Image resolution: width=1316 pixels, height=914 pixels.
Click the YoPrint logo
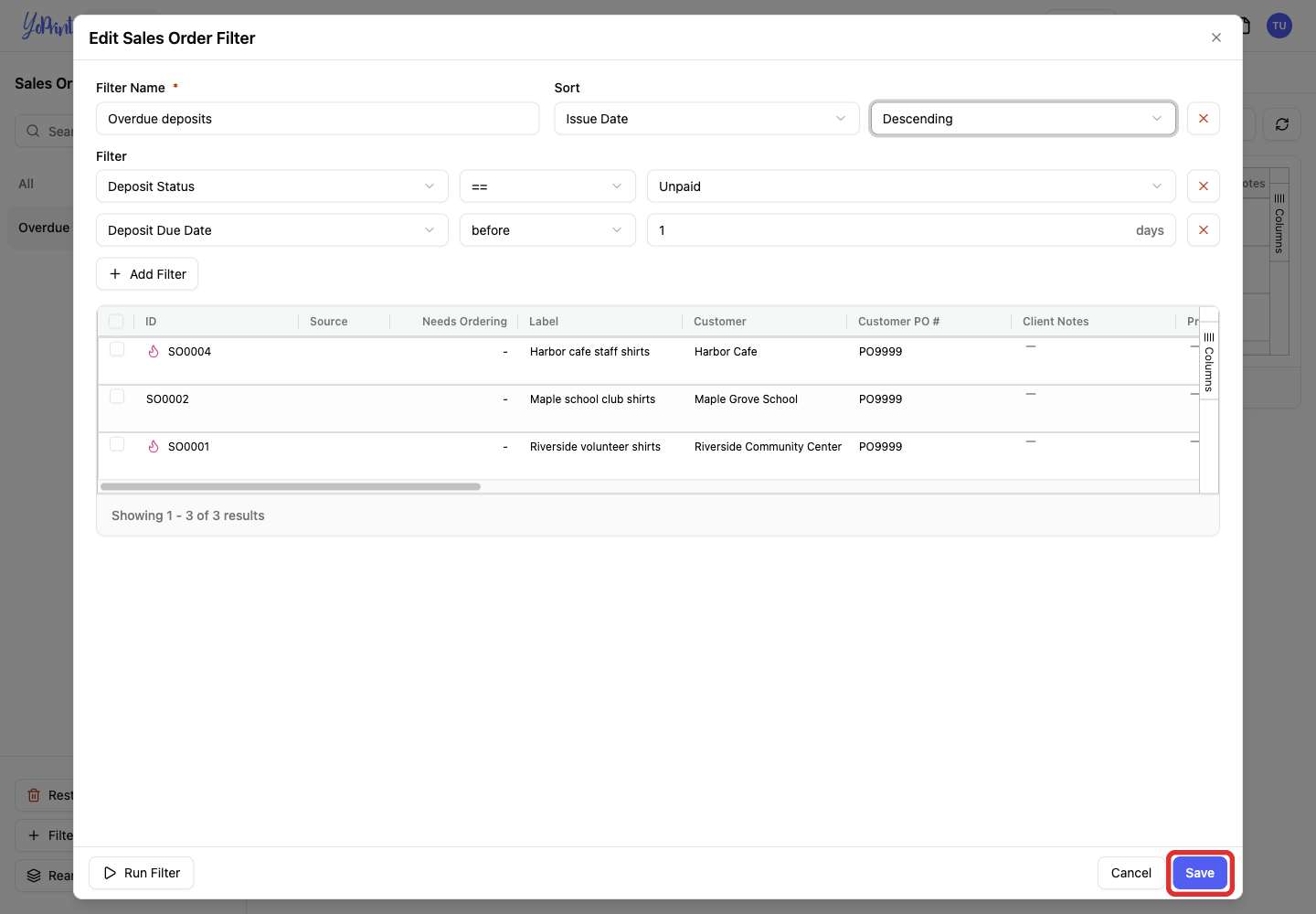pyautogui.click(x=47, y=26)
